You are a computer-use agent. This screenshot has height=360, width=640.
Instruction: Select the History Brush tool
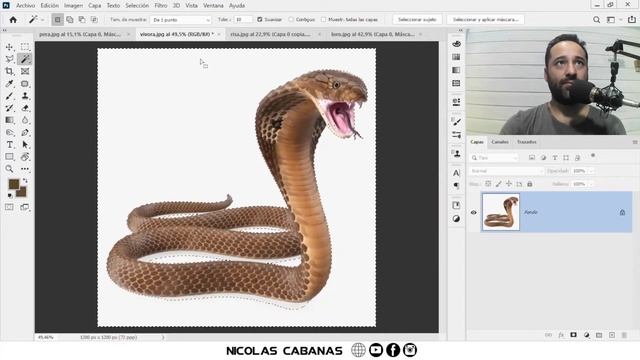point(9,108)
